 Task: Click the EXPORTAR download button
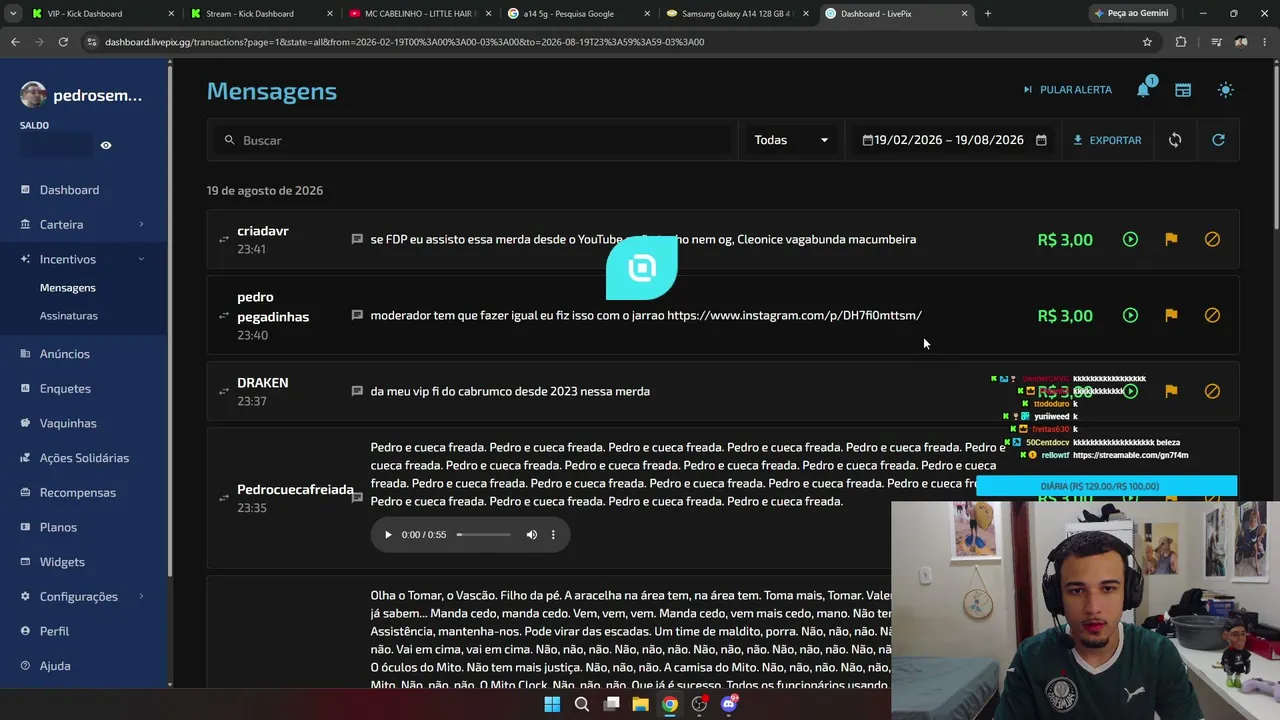point(1107,140)
